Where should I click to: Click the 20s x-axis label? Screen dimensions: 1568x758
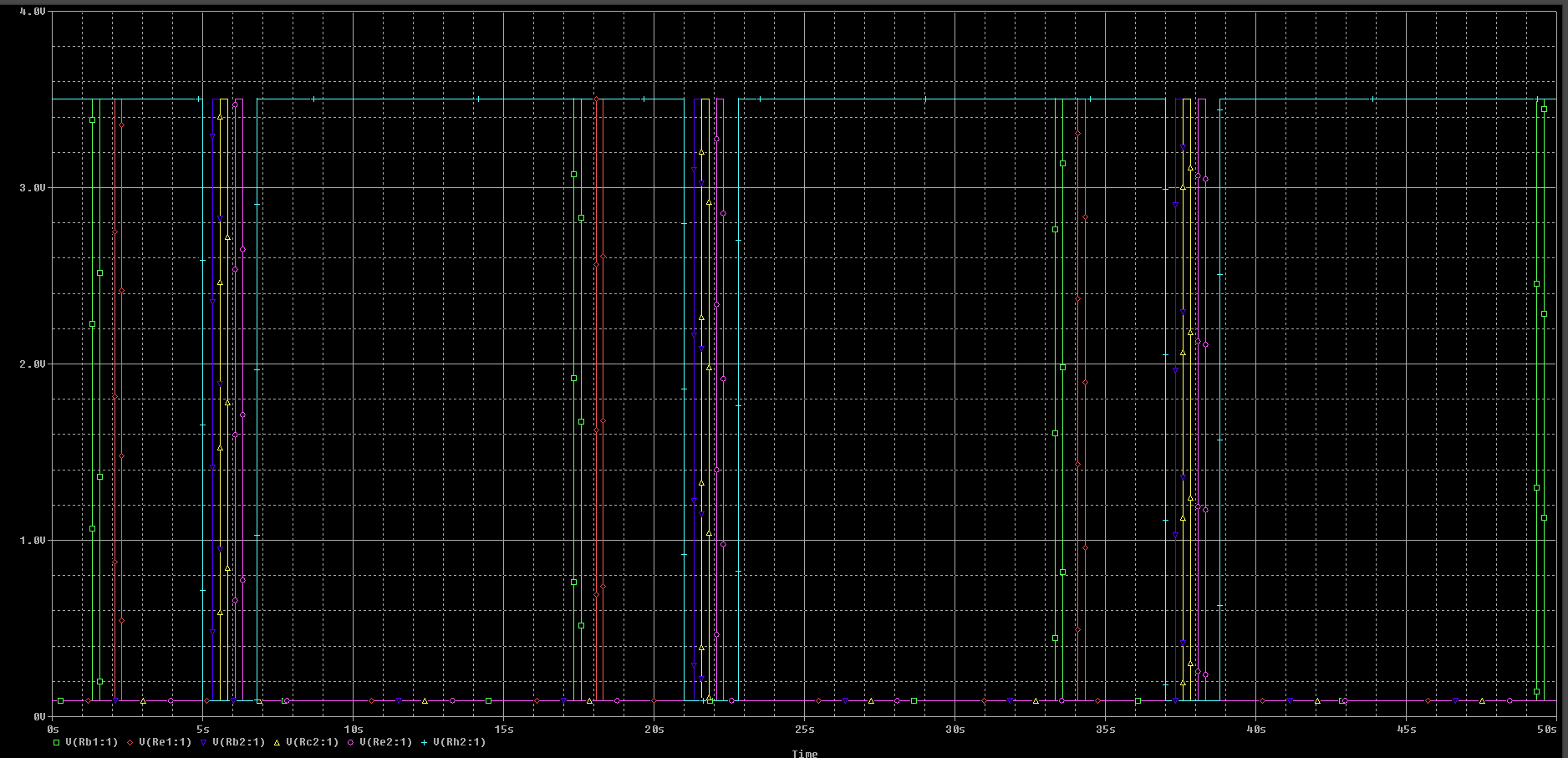pyautogui.click(x=654, y=730)
